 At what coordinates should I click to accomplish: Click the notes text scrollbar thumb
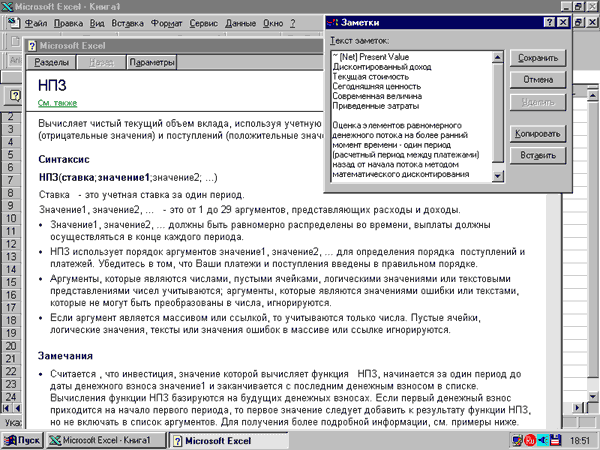tap(497, 112)
